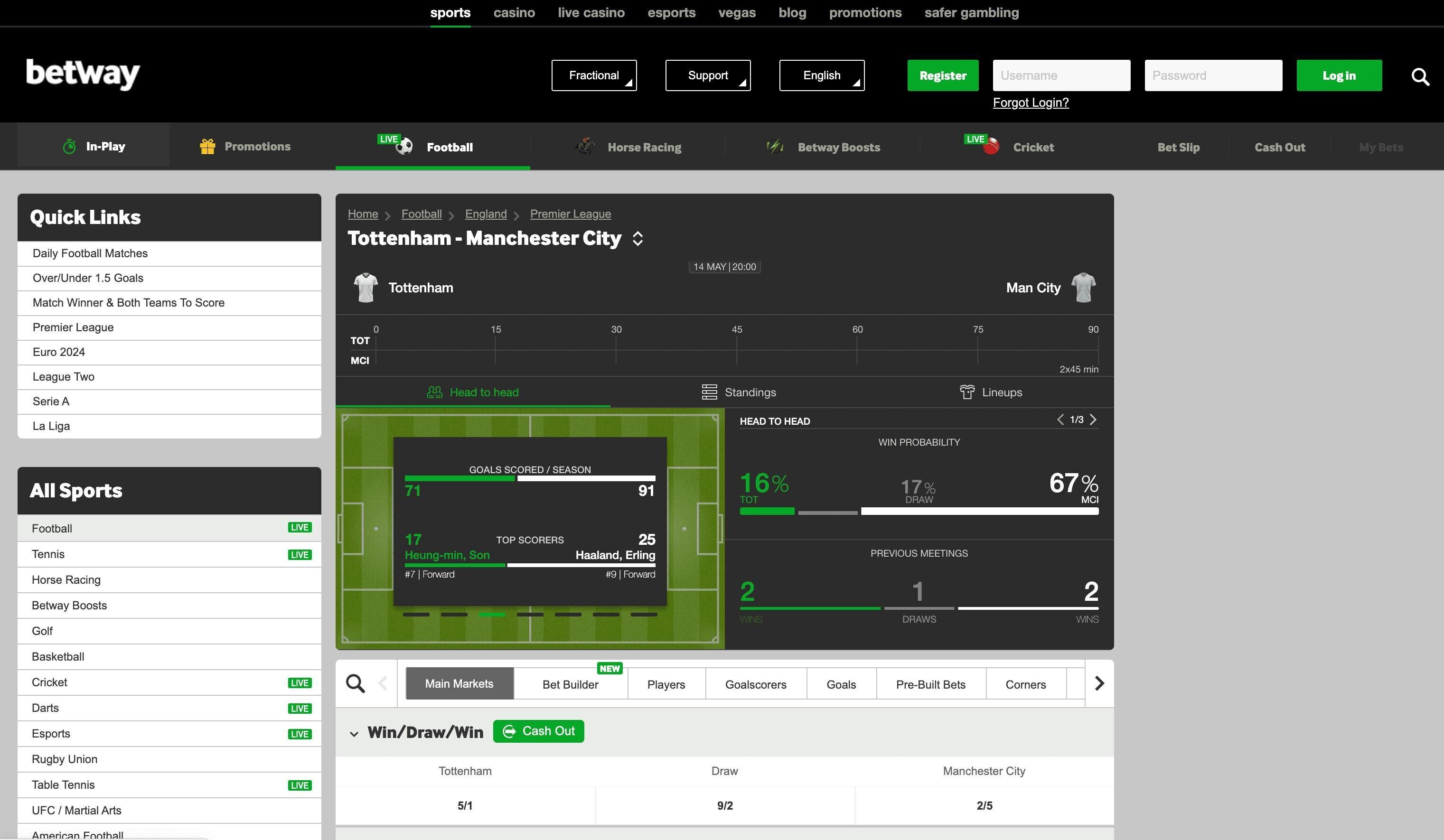This screenshot has width=1444, height=840.
Task: Open the Bet Slip tab
Action: [1178, 147]
